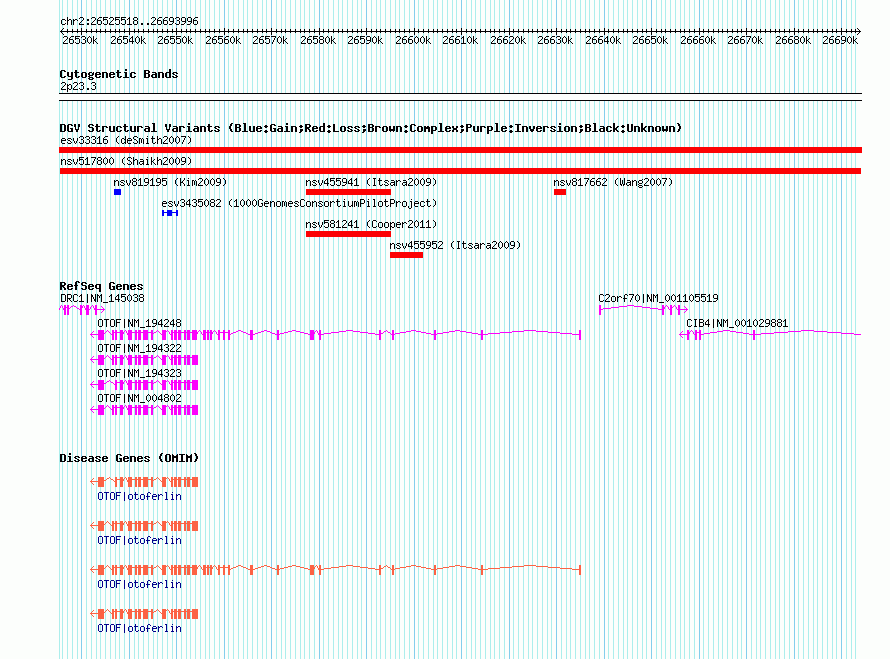
Task: Click the 26570k ruler tick label
Action: pos(270,41)
